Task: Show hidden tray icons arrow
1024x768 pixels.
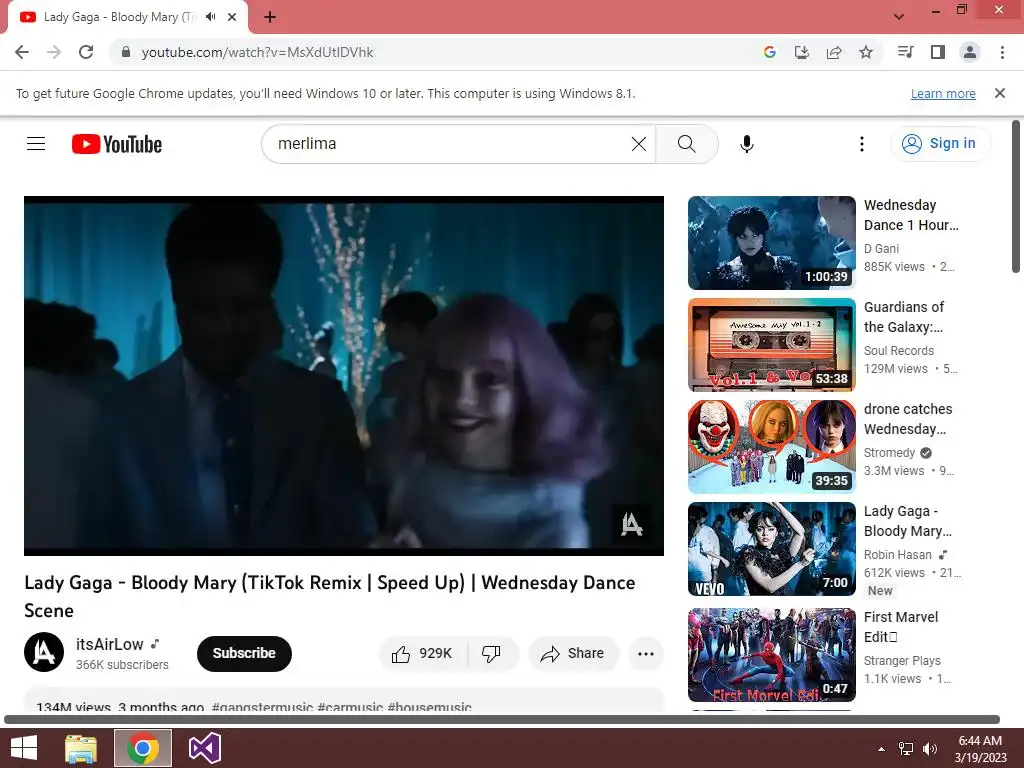Action: [x=881, y=748]
